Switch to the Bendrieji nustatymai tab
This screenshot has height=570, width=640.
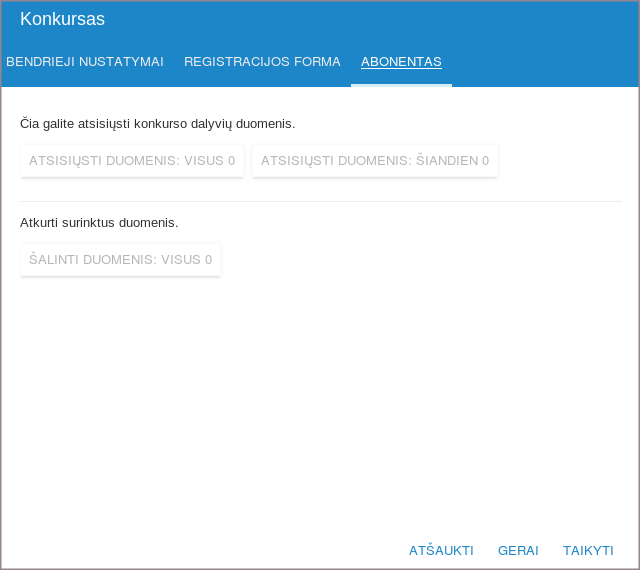(x=85, y=62)
